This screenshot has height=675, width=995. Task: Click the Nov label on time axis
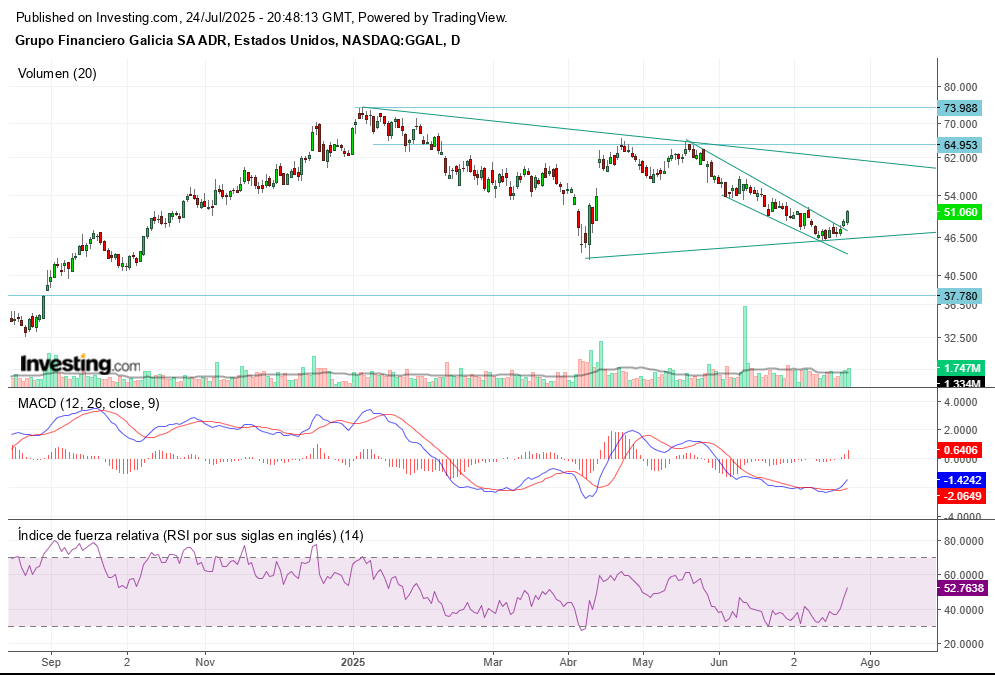[204, 662]
